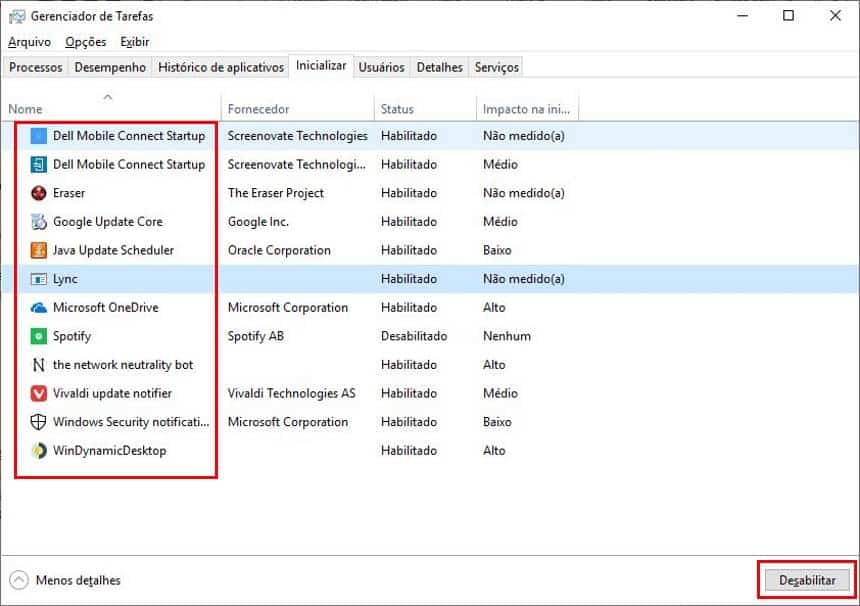Select the red Eraser icon
The width and height of the screenshot is (860, 606).
38,192
